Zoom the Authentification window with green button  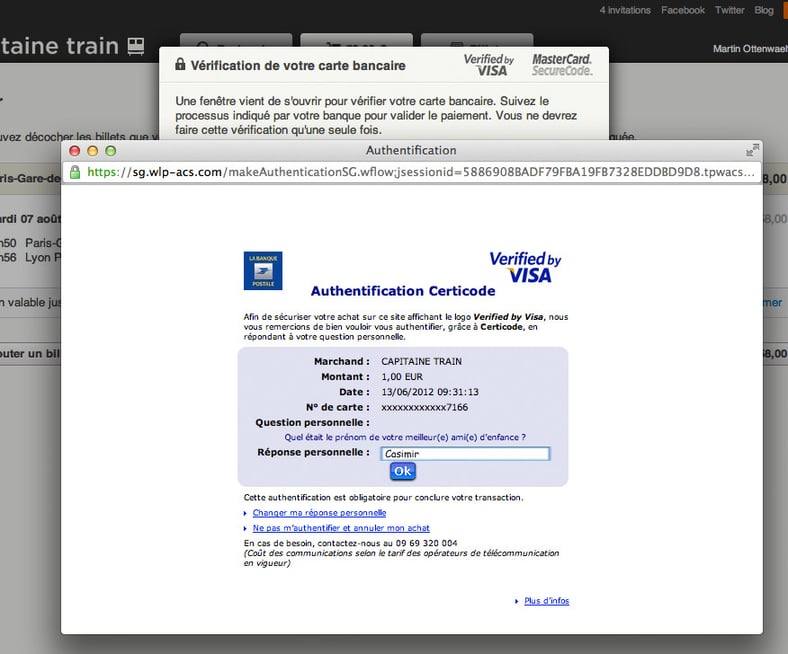pyautogui.click(x=111, y=151)
